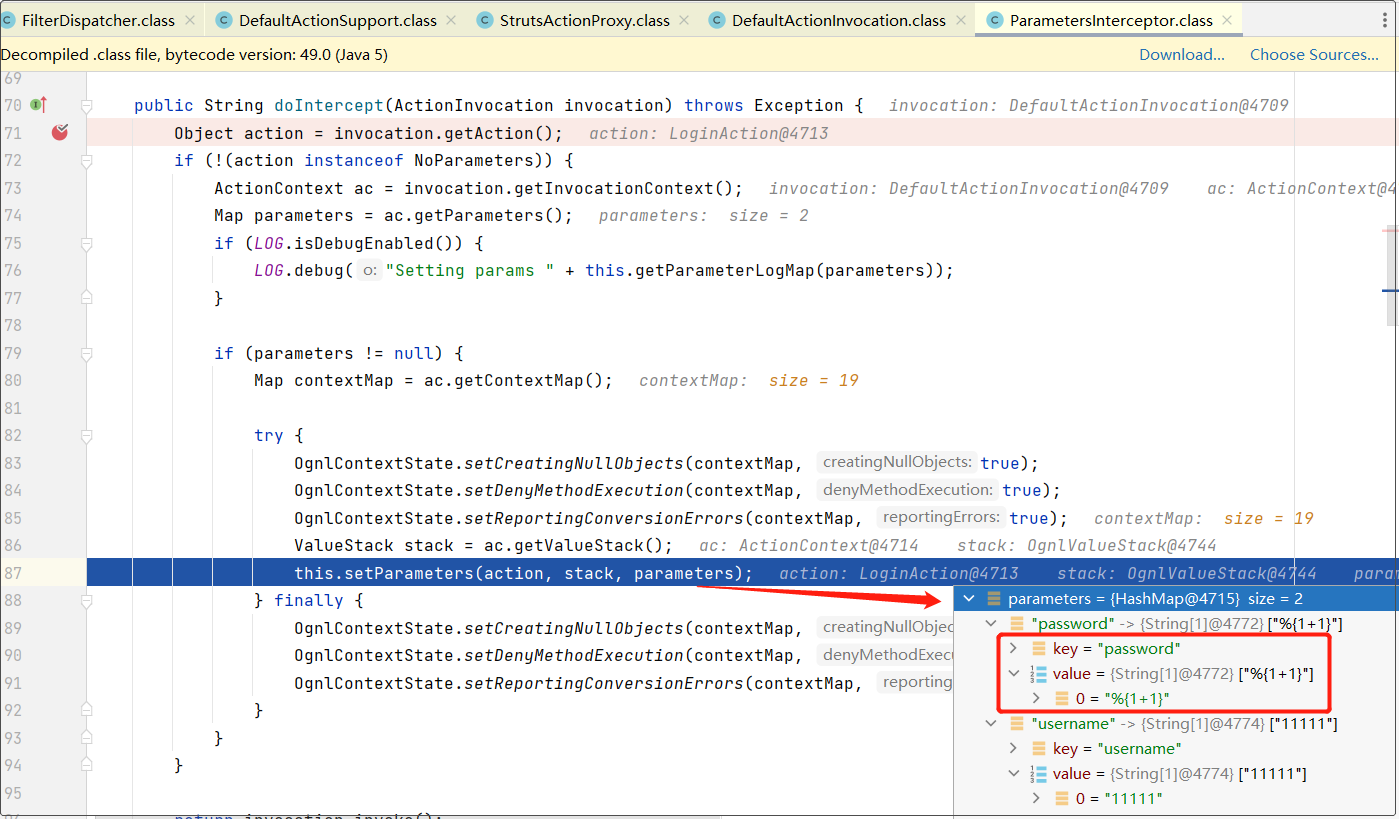Select the parameters = {HashMap@4715} size = 2 row
This screenshot has height=819, width=1399.
point(1176,598)
